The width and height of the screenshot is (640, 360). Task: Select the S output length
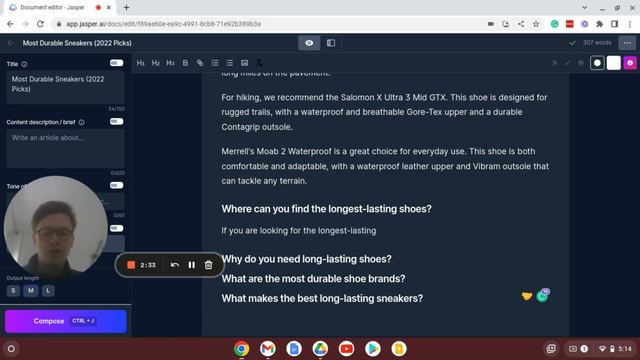tap(13, 291)
